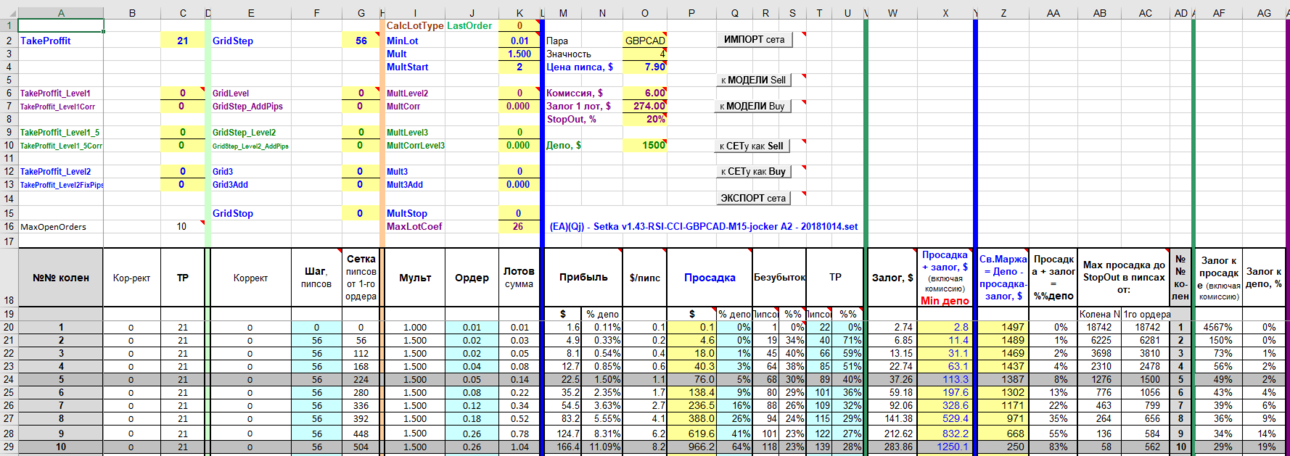Select row 16 header

(x=9, y=227)
